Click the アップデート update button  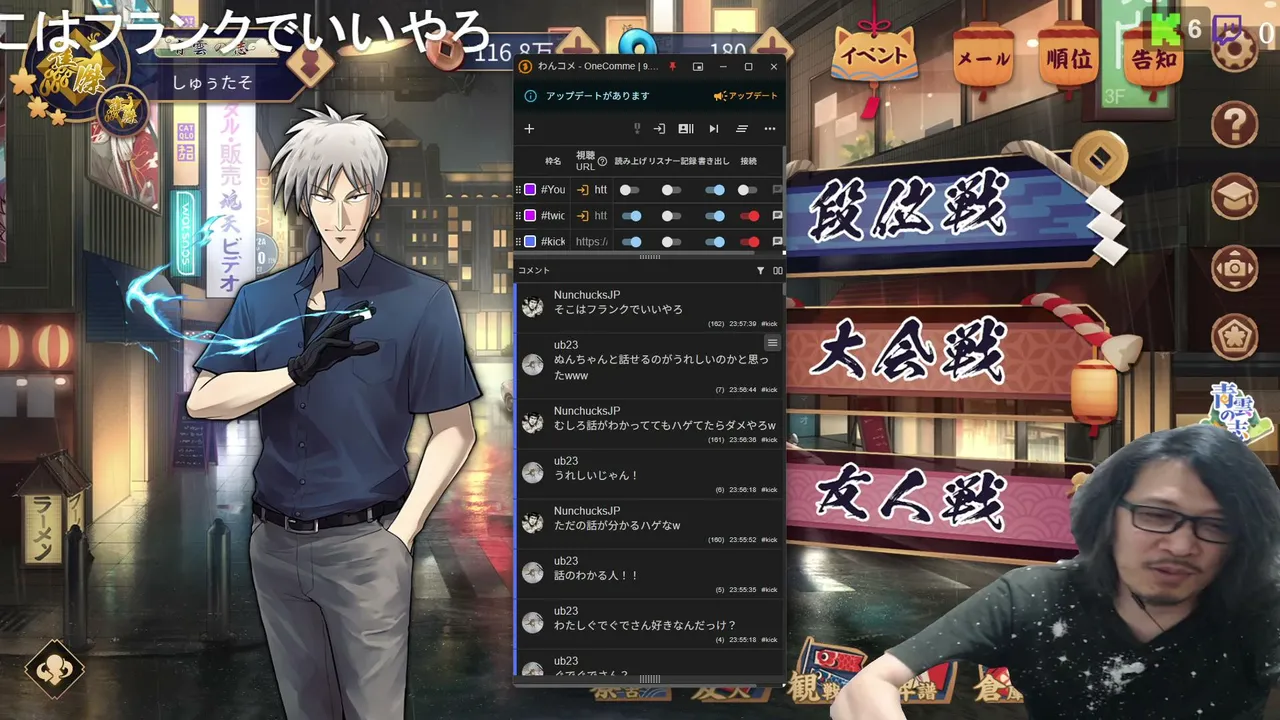click(x=746, y=96)
